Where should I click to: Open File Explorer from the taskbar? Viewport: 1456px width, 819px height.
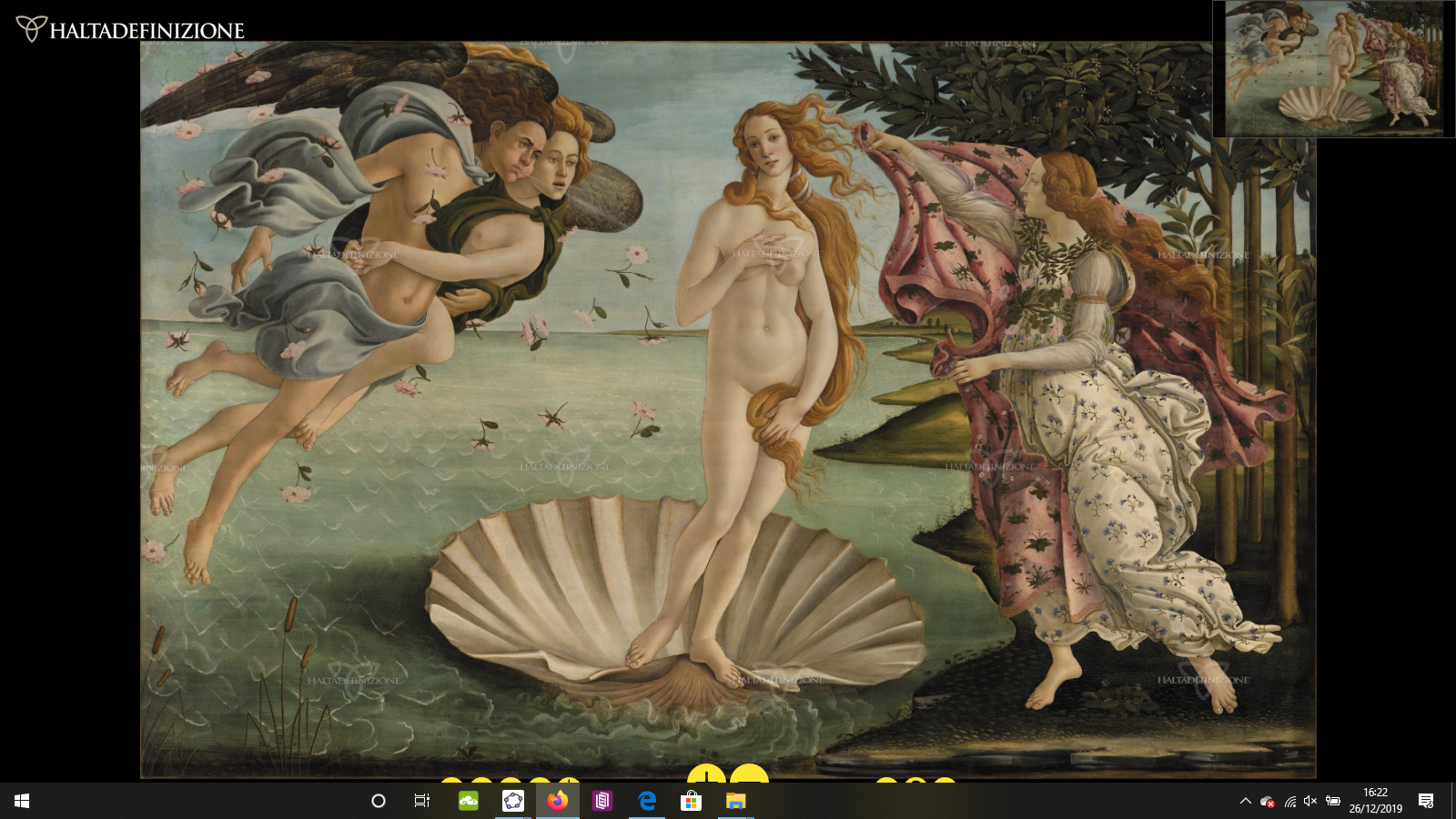tap(735, 801)
